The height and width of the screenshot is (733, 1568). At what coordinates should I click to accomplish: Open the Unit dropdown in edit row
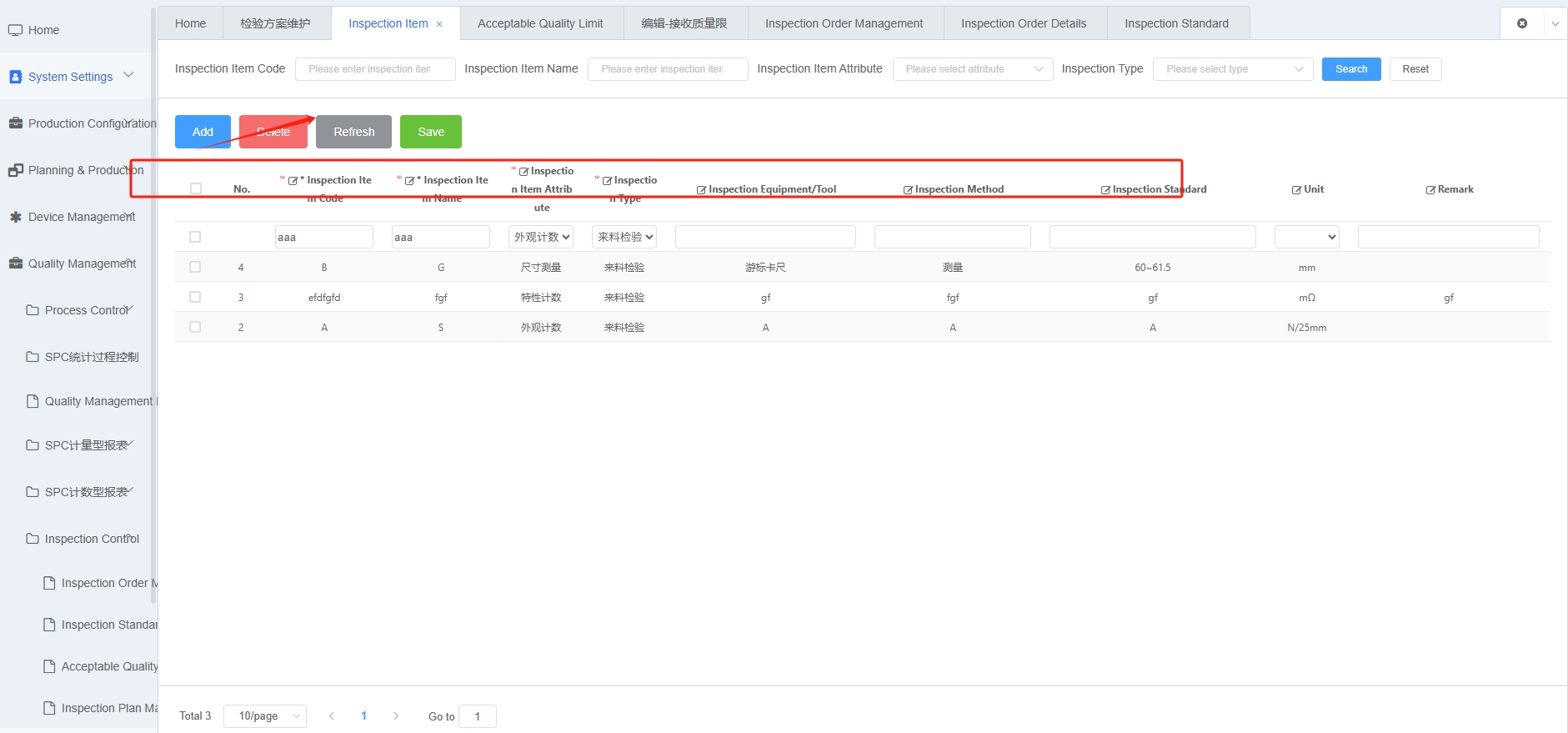[1306, 237]
